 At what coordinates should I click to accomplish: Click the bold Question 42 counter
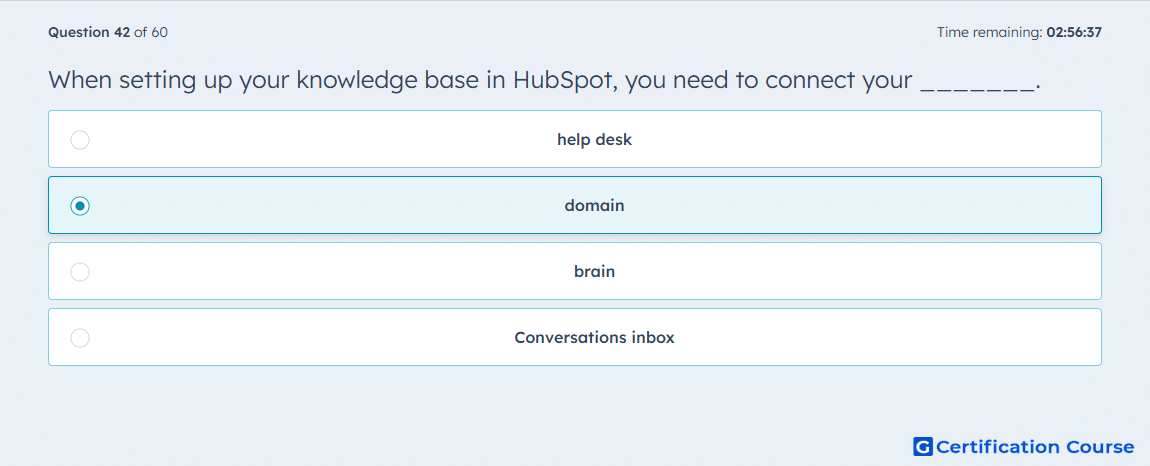(x=89, y=32)
